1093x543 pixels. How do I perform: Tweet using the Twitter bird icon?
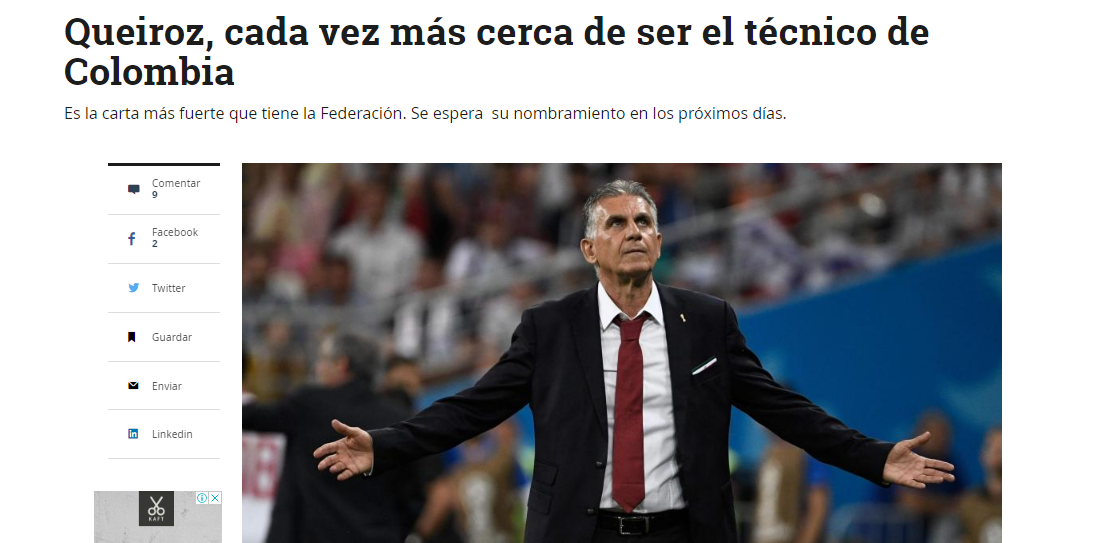click(133, 287)
